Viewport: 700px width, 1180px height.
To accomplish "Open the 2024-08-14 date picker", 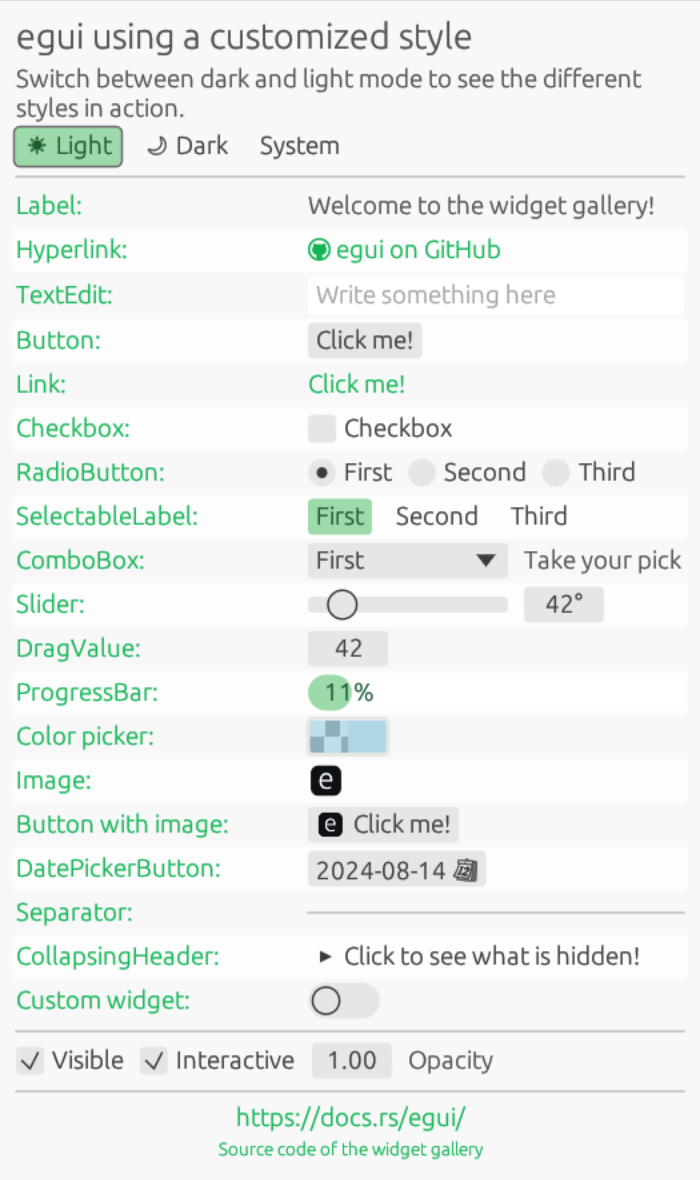I will click(x=397, y=869).
